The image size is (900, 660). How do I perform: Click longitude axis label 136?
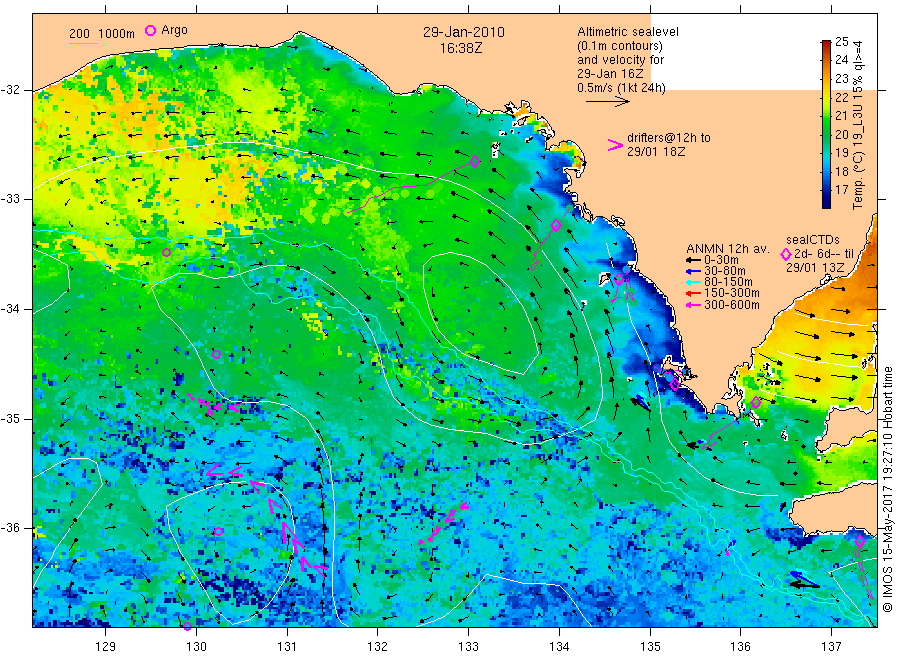click(740, 647)
